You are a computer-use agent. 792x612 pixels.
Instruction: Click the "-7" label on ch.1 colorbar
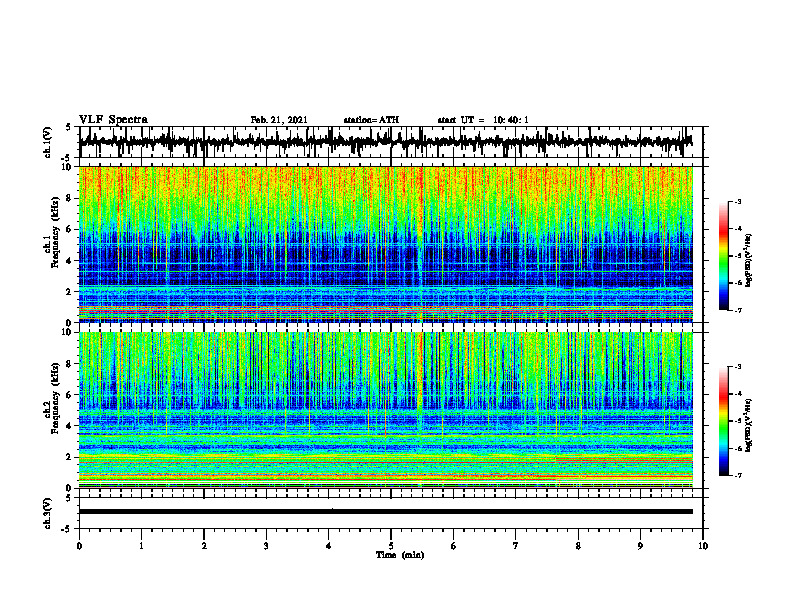click(738, 310)
